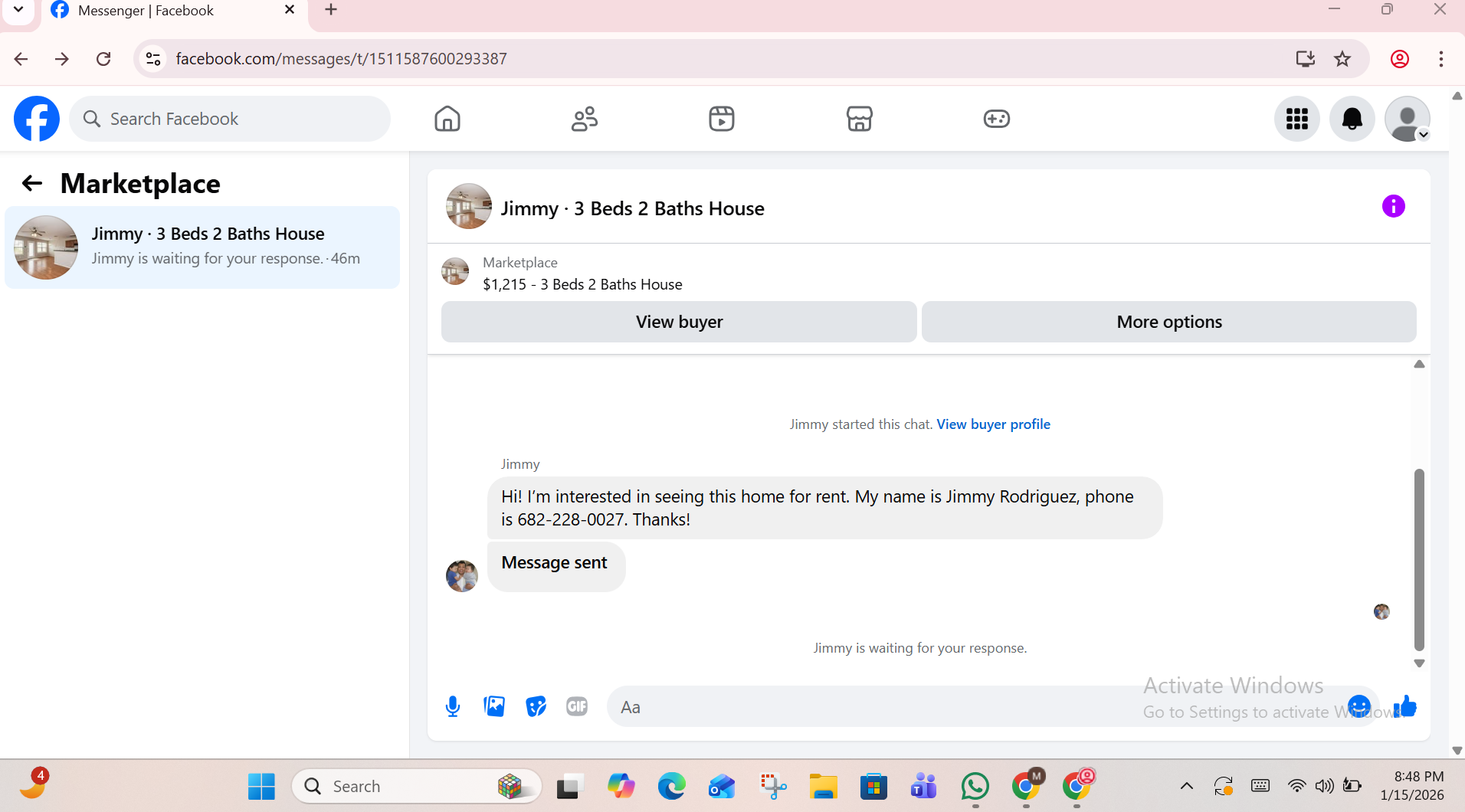Show hidden system tray icons chevron

point(1186,786)
